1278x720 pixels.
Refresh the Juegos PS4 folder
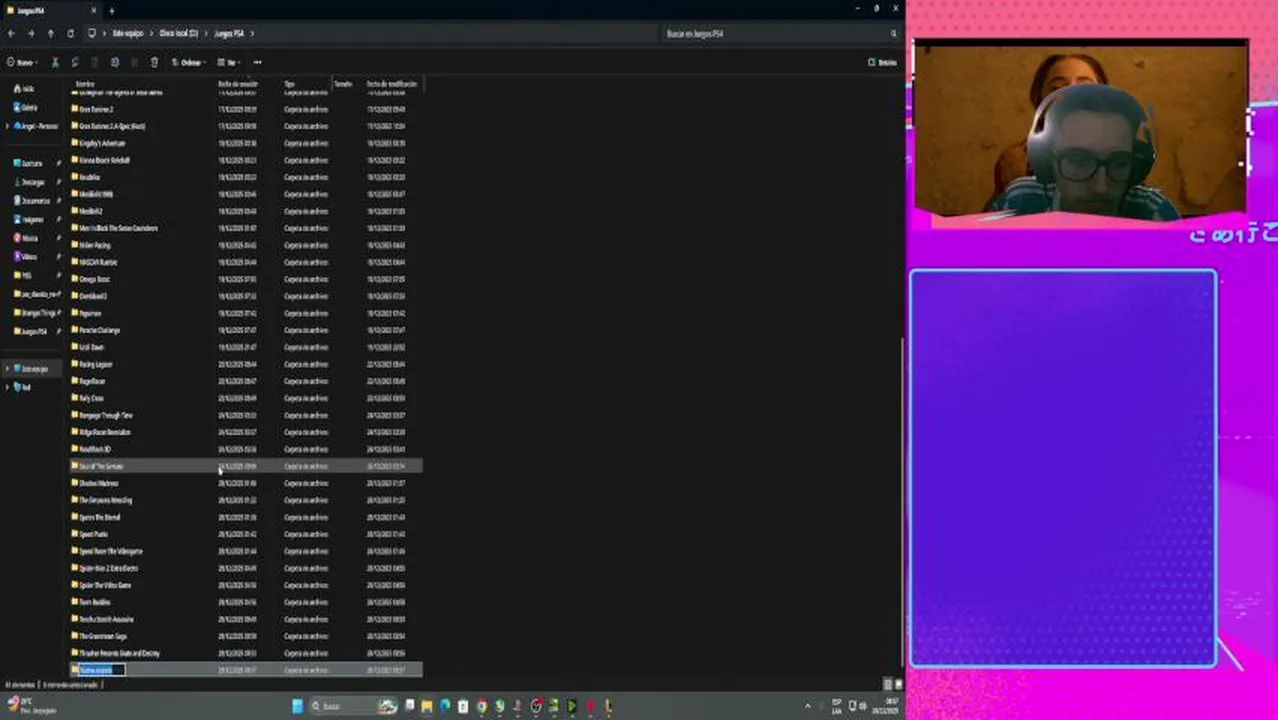coord(70,33)
